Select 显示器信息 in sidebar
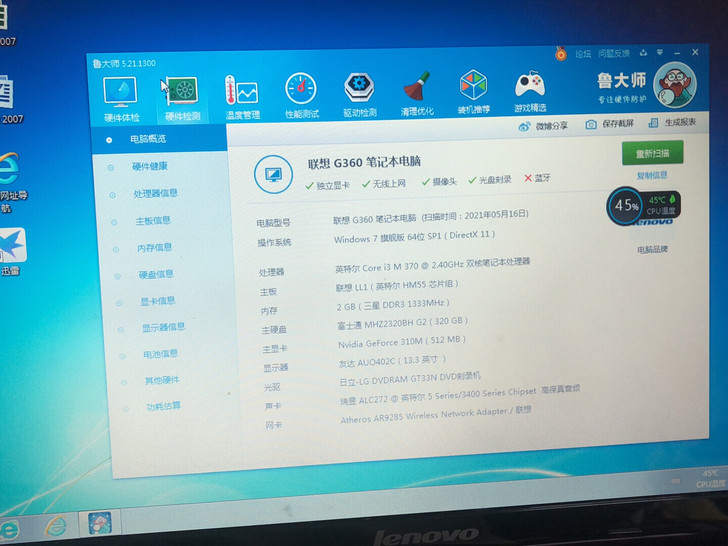The height and width of the screenshot is (546, 728). [163, 327]
